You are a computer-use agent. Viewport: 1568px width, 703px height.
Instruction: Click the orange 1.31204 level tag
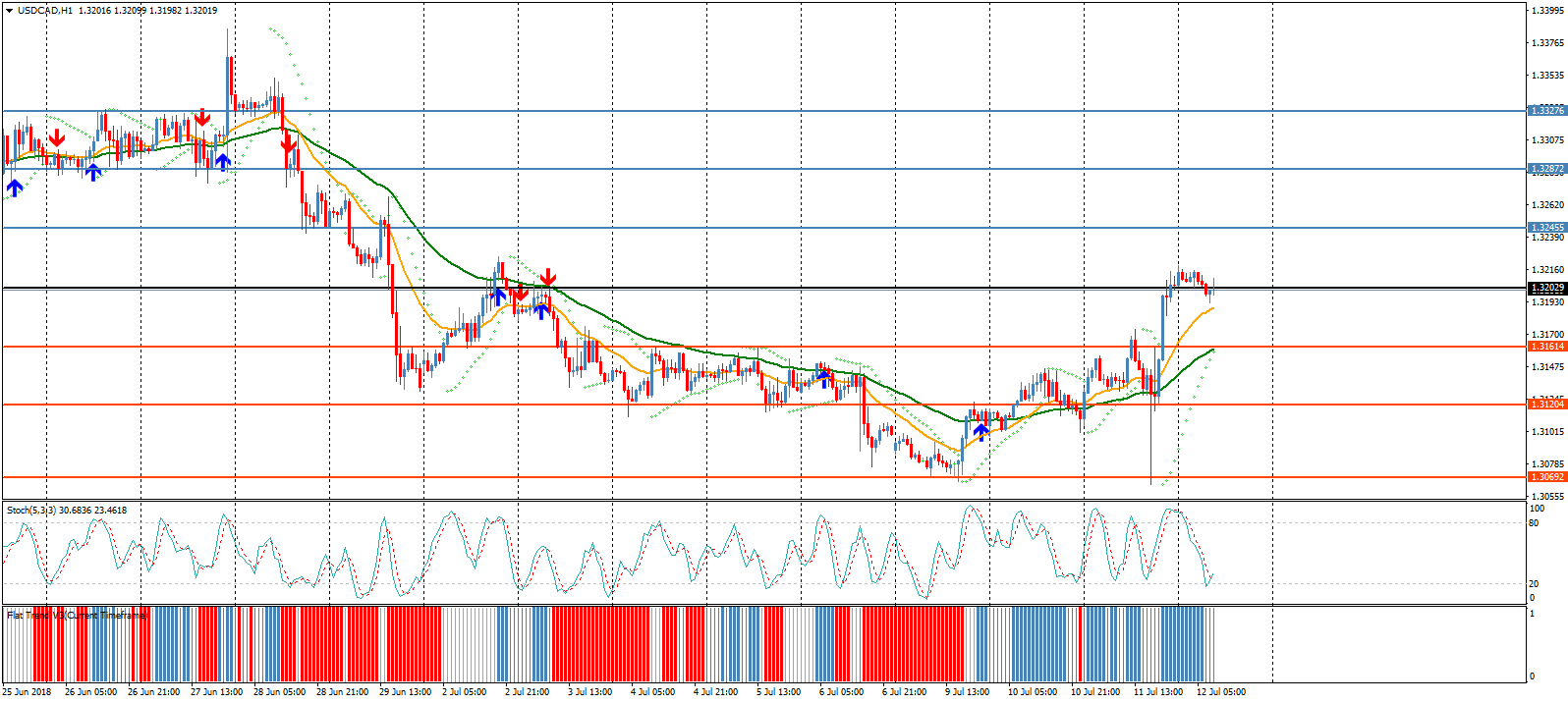point(1546,405)
